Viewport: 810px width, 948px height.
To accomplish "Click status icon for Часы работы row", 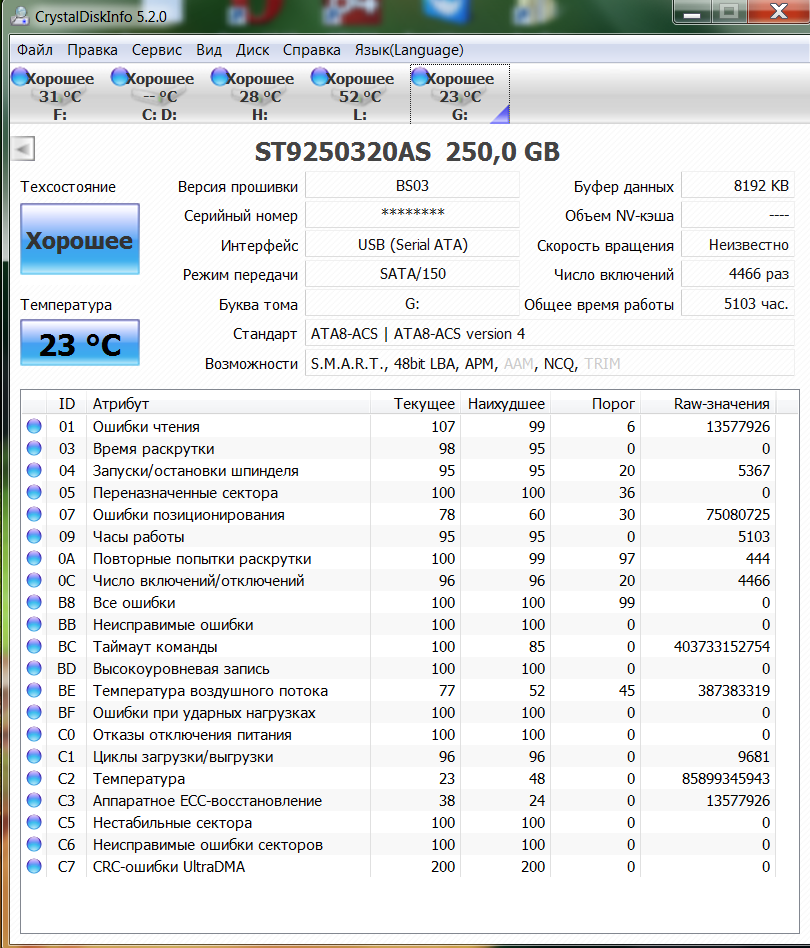I will (x=34, y=536).
